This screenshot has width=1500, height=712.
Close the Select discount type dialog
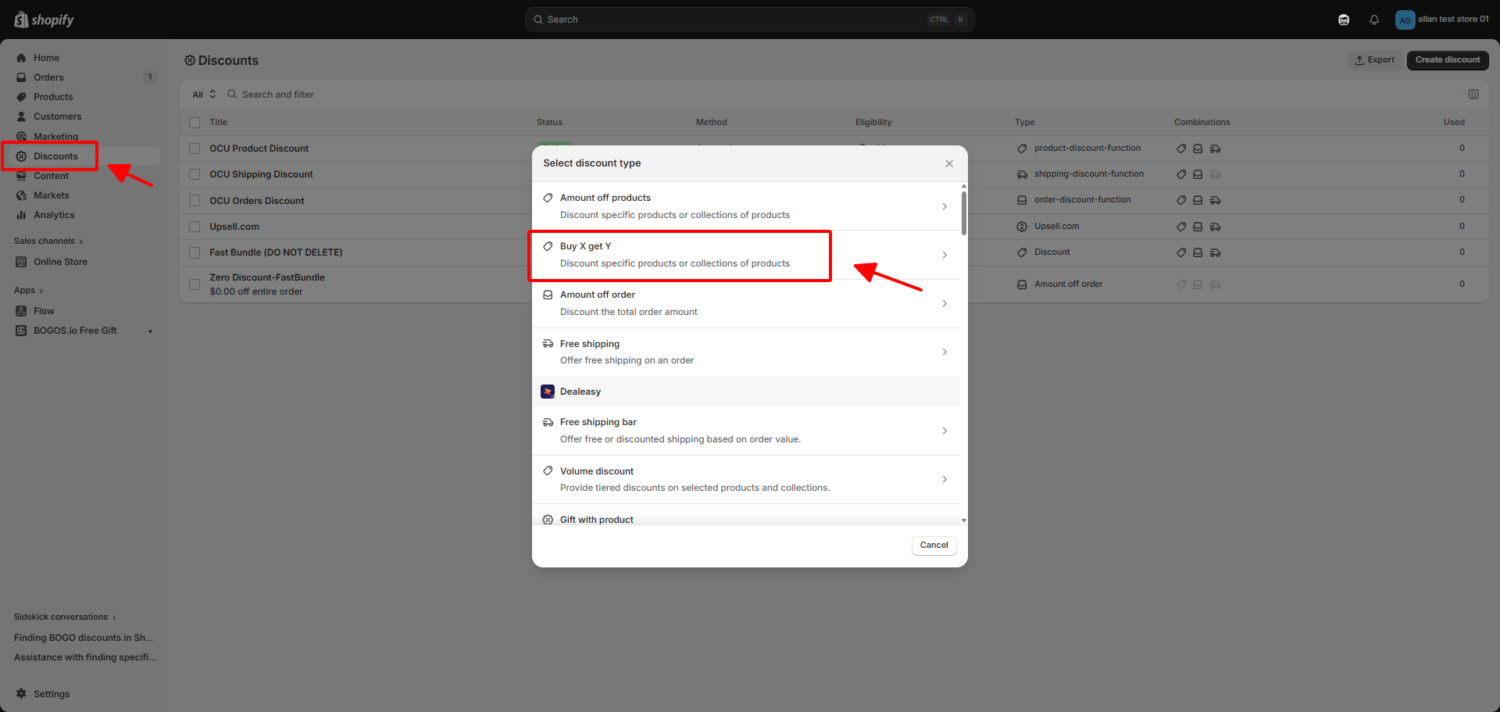point(949,163)
